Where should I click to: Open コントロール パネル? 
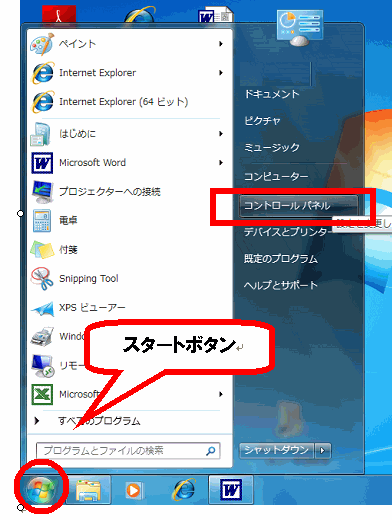tap(298, 206)
